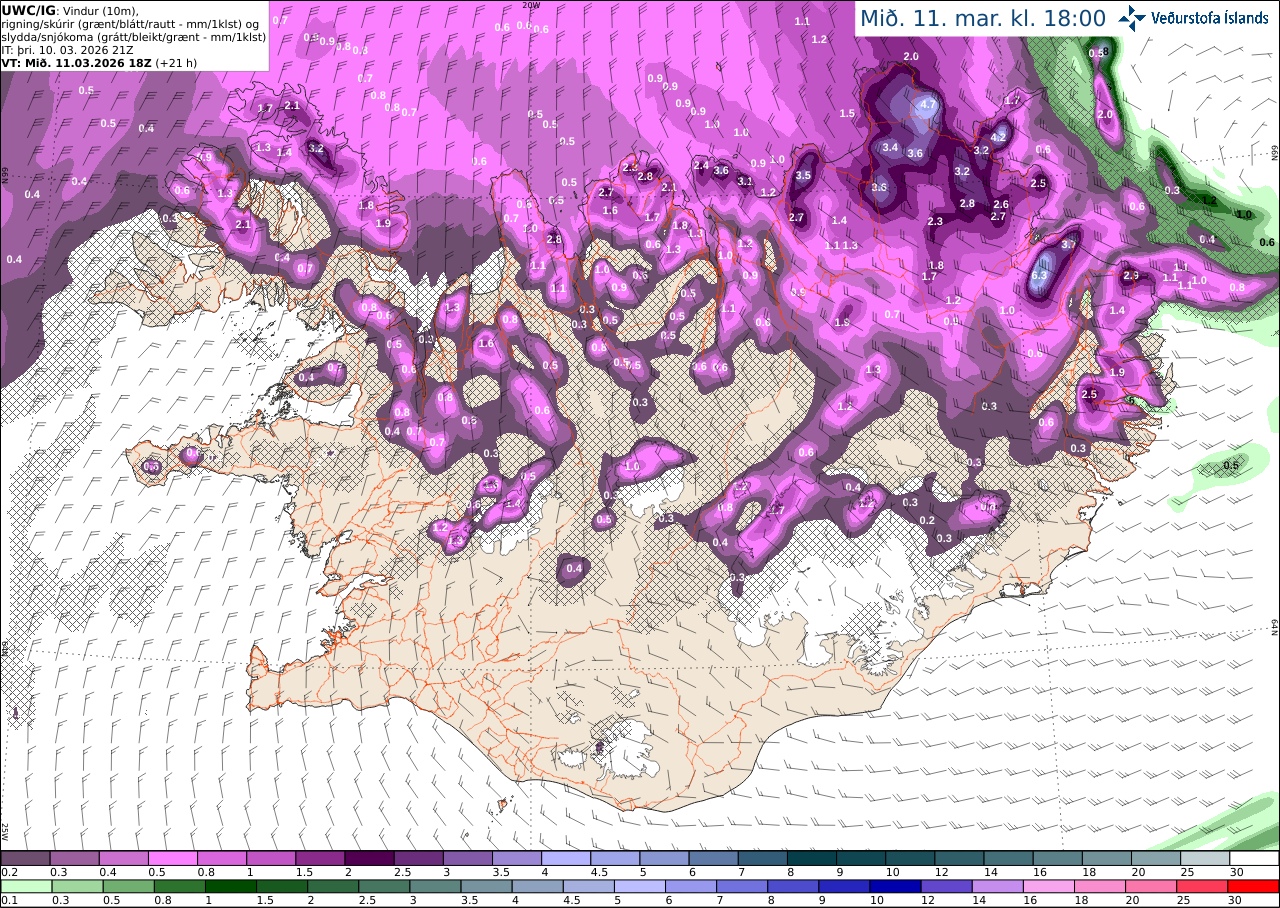The image size is (1280, 908).
Task: Pick the grey snow swatch labeled 25
Action: [x=1206, y=858]
